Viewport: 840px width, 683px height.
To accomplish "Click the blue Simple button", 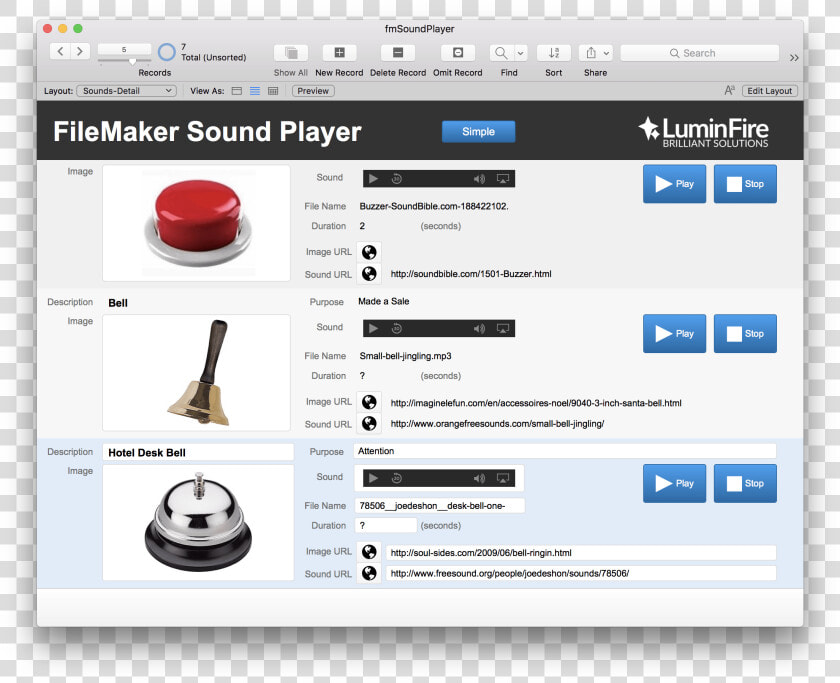I will 478,131.
